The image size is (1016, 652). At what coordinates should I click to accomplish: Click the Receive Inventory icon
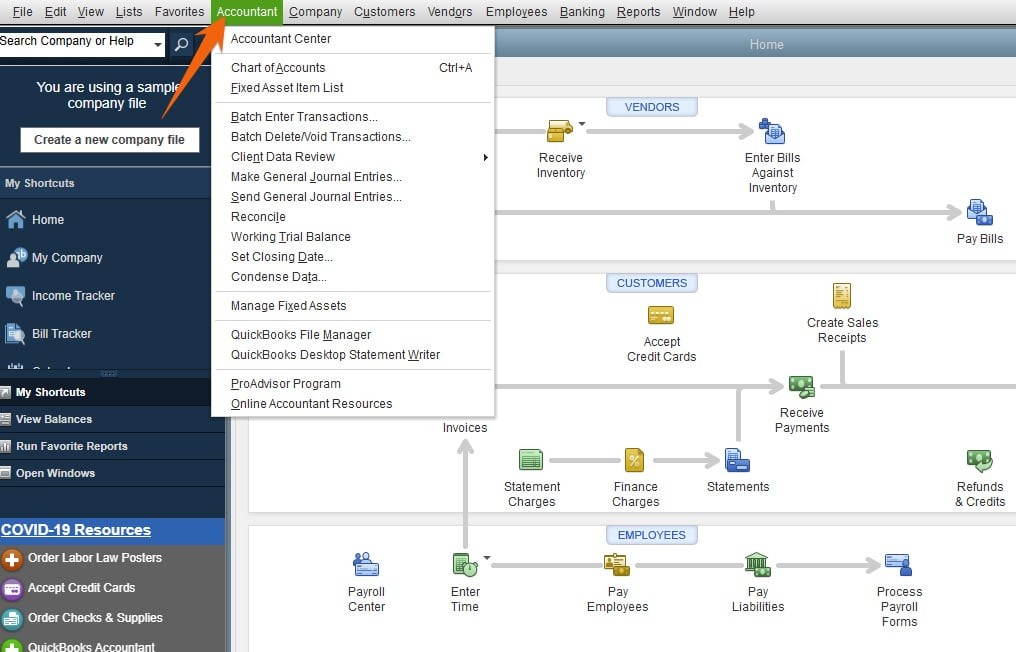coord(559,131)
